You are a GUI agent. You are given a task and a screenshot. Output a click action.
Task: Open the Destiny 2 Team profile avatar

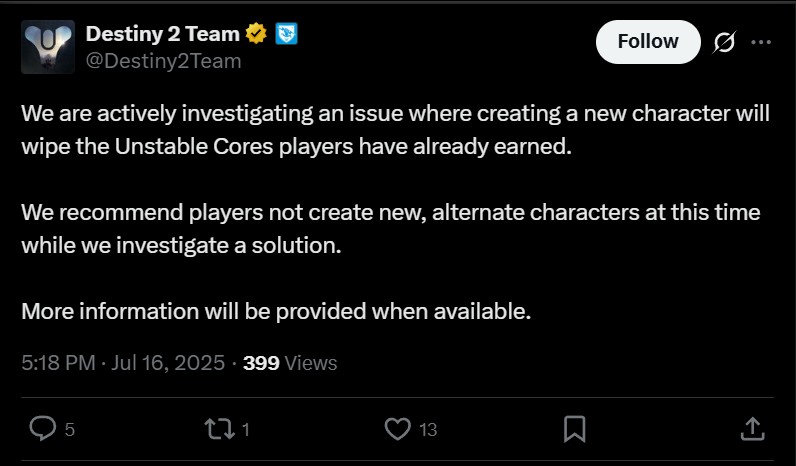(x=48, y=47)
